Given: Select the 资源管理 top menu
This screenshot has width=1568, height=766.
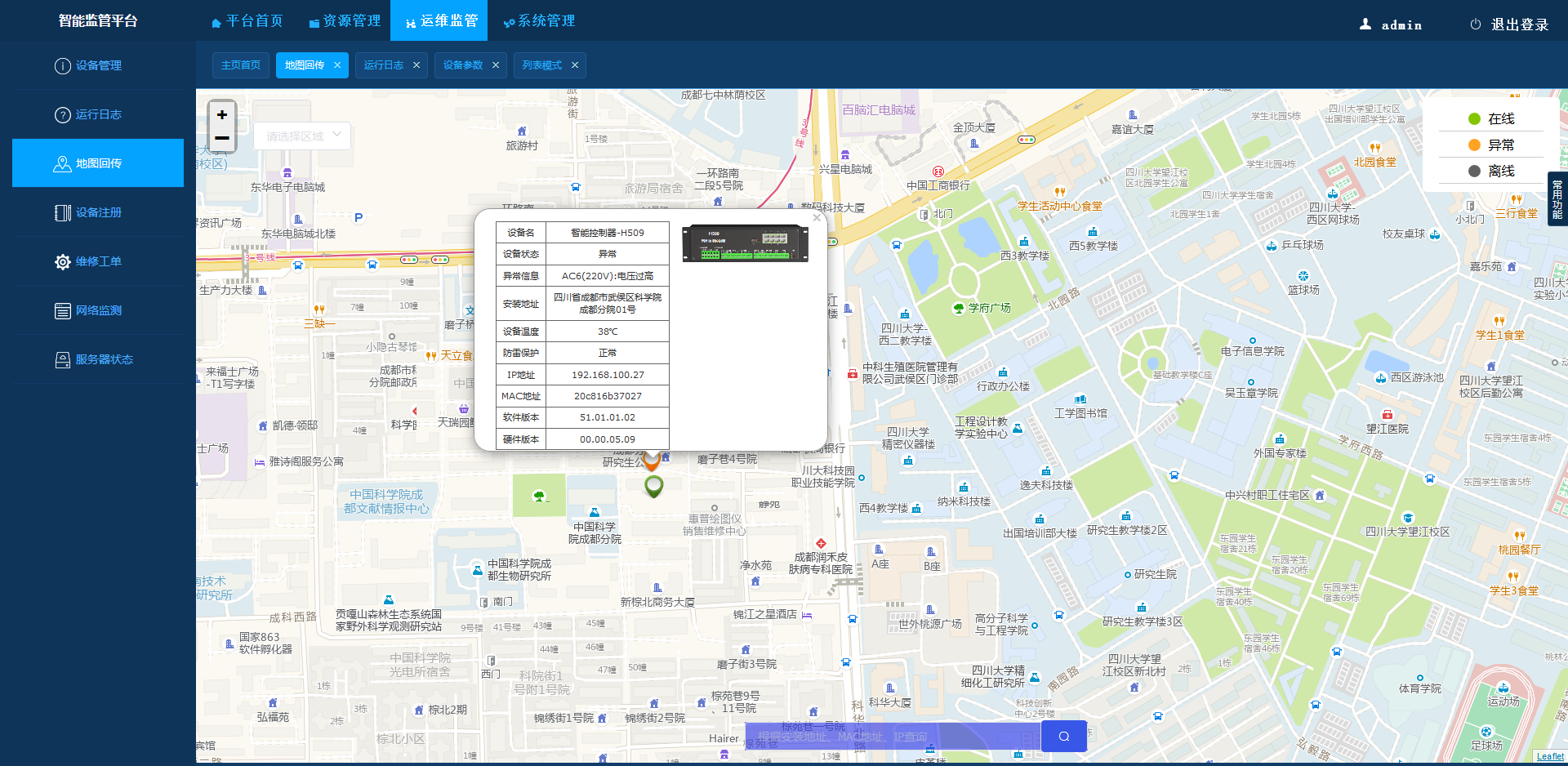Looking at the screenshot, I should click(x=345, y=21).
